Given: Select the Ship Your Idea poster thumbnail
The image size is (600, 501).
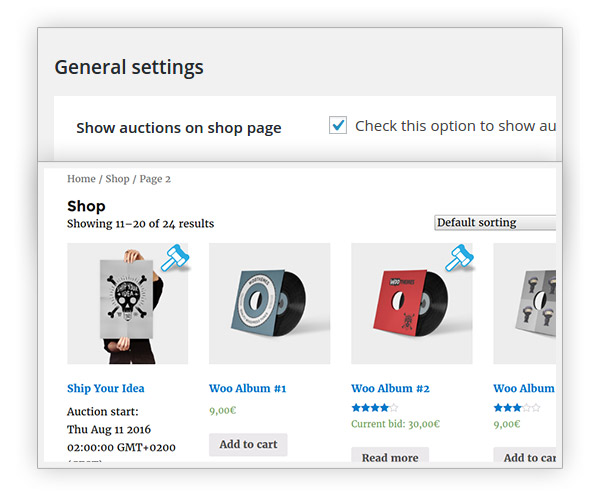Looking at the screenshot, I should tap(127, 304).
